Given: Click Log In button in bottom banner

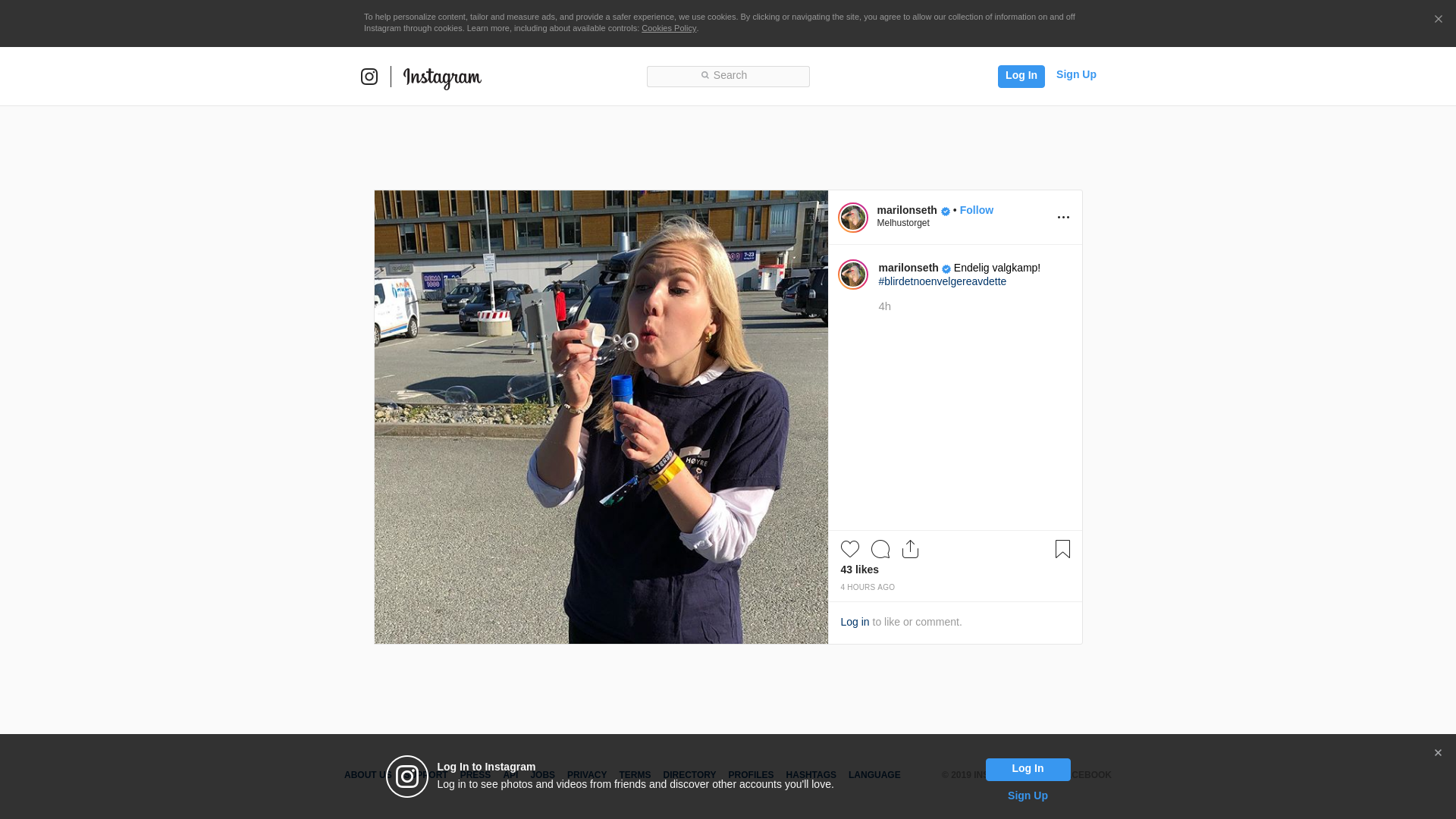Looking at the screenshot, I should (1028, 770).
